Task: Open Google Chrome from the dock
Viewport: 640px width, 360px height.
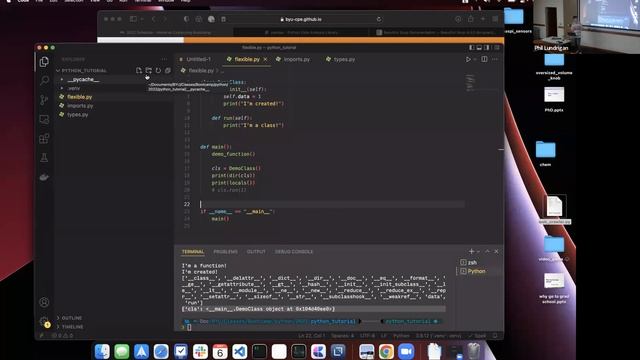Action: [x=386, y=351]
